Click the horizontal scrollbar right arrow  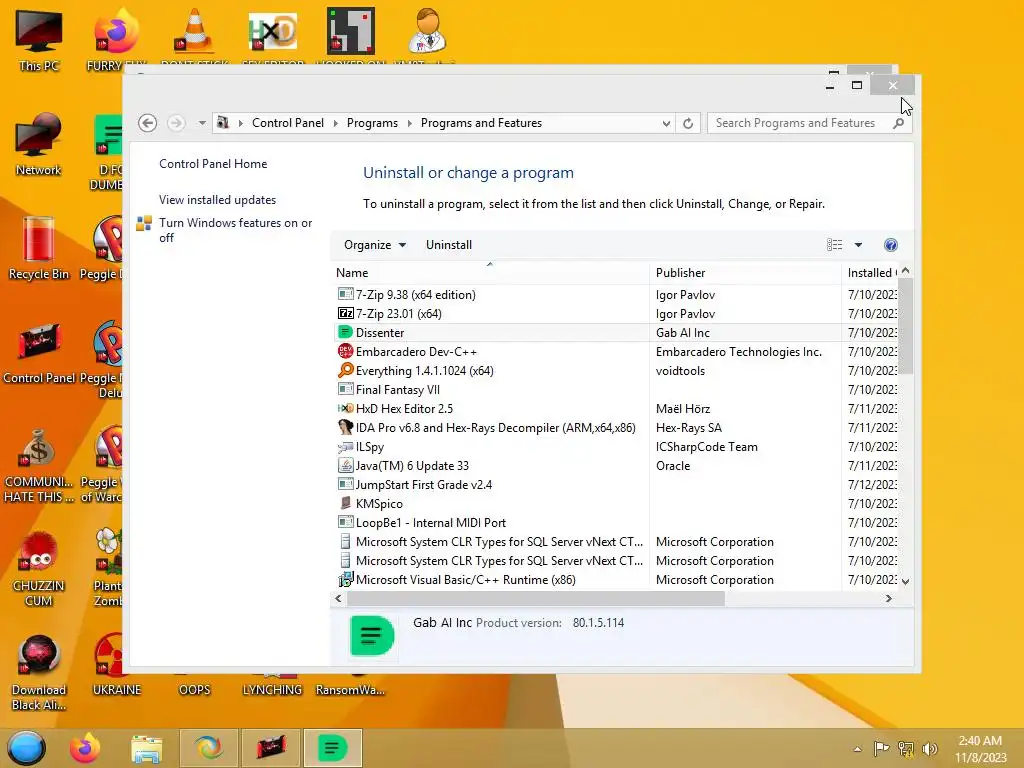[x=888, y=598]
